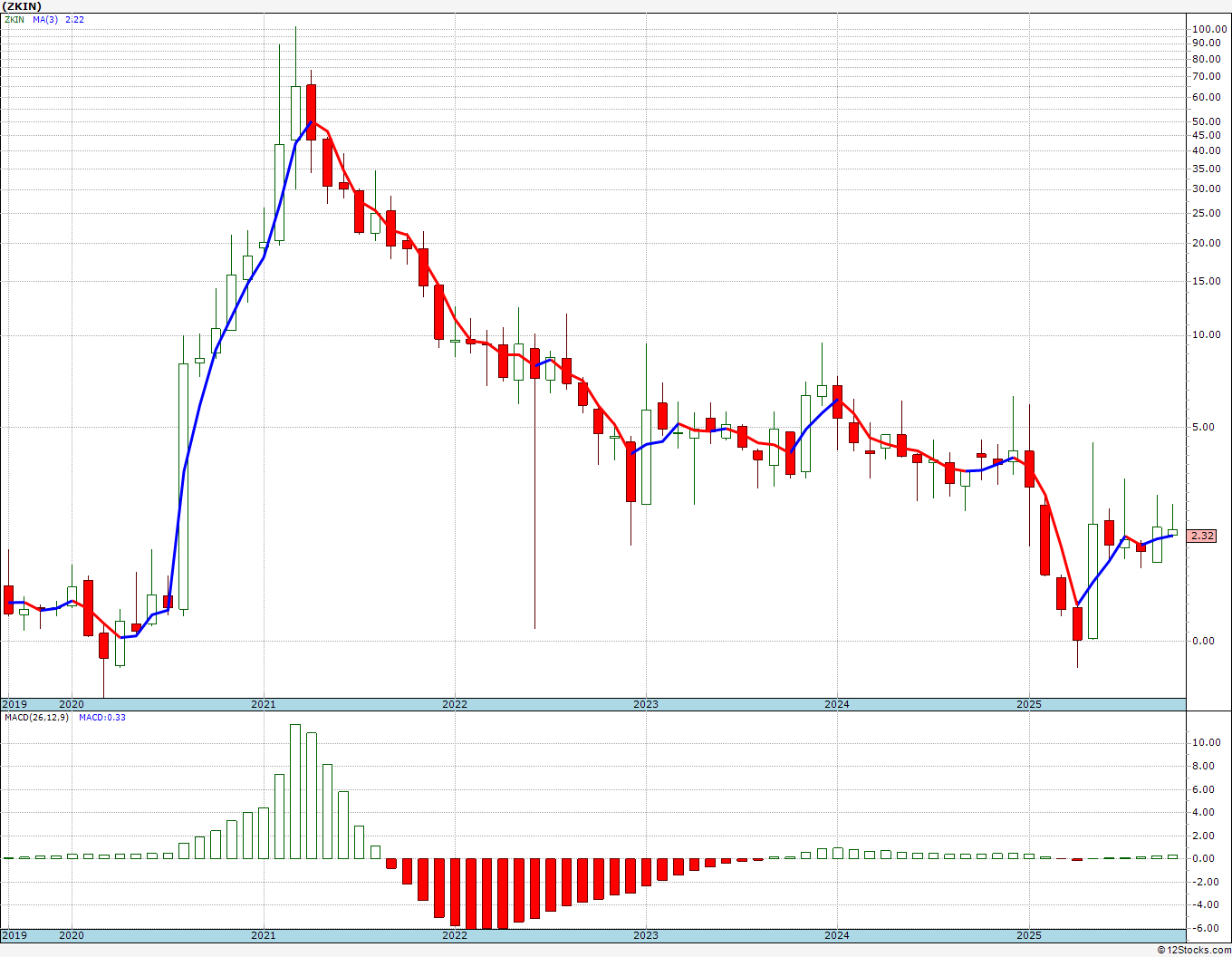1232x957 pixels.
Task: Select 2022 on the MACD panel timeline
Action: 455,935
